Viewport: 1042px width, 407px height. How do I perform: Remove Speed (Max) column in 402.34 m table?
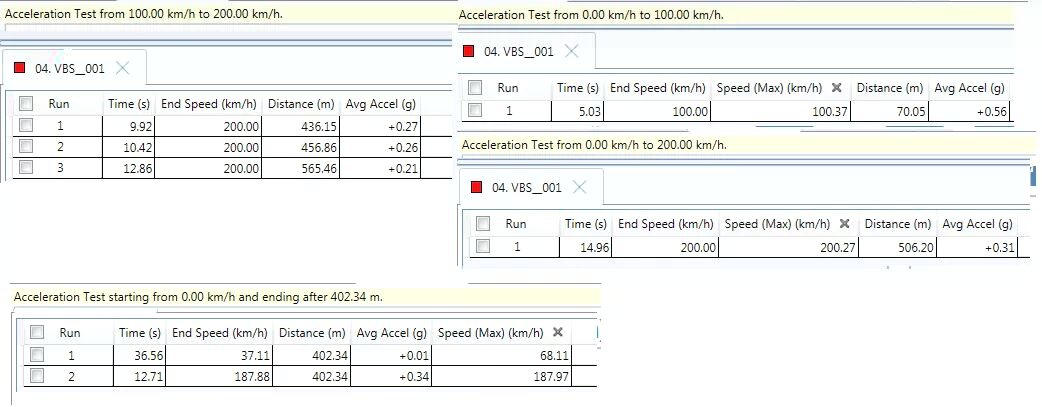(558, 333)
